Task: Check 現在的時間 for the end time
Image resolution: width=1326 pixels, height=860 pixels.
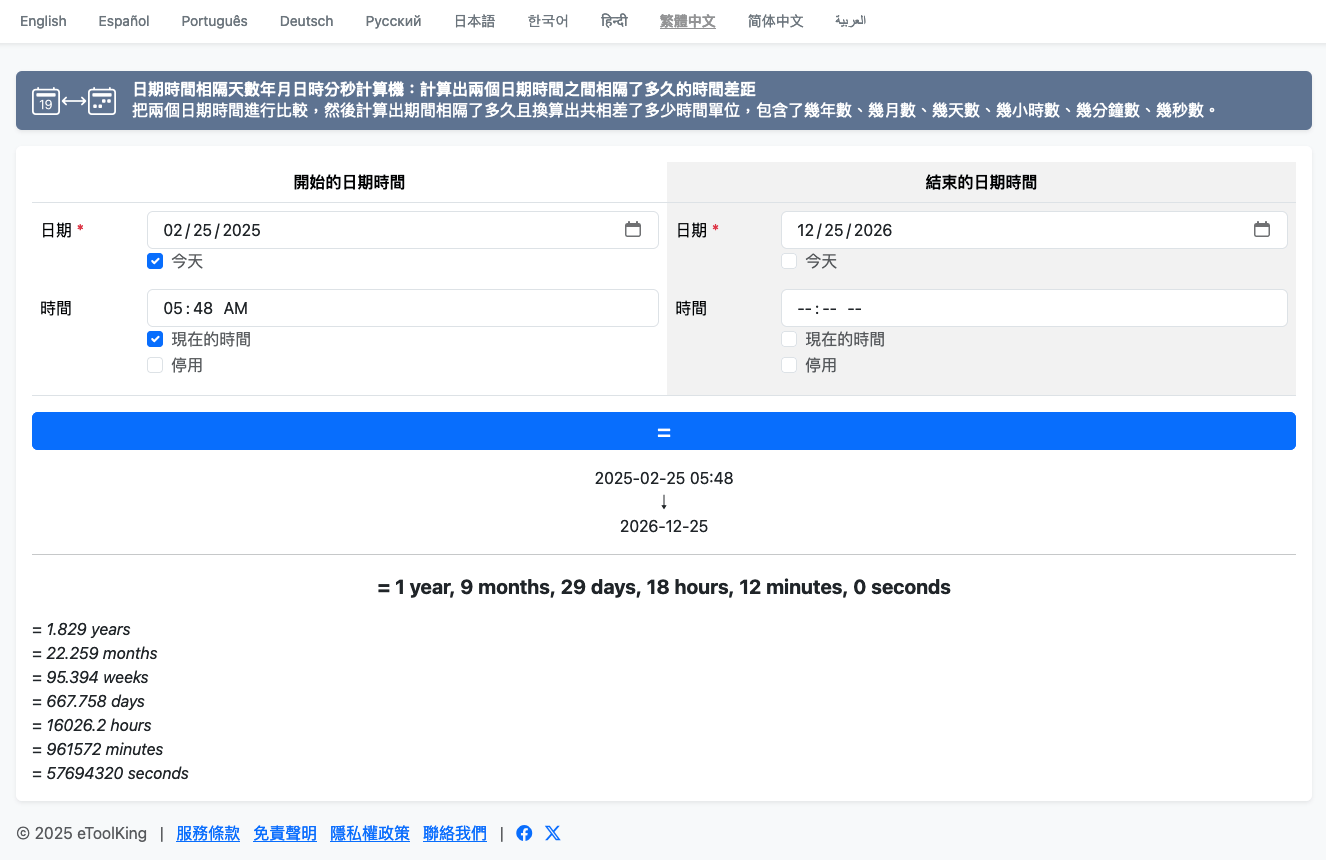Action: point(789,339)
